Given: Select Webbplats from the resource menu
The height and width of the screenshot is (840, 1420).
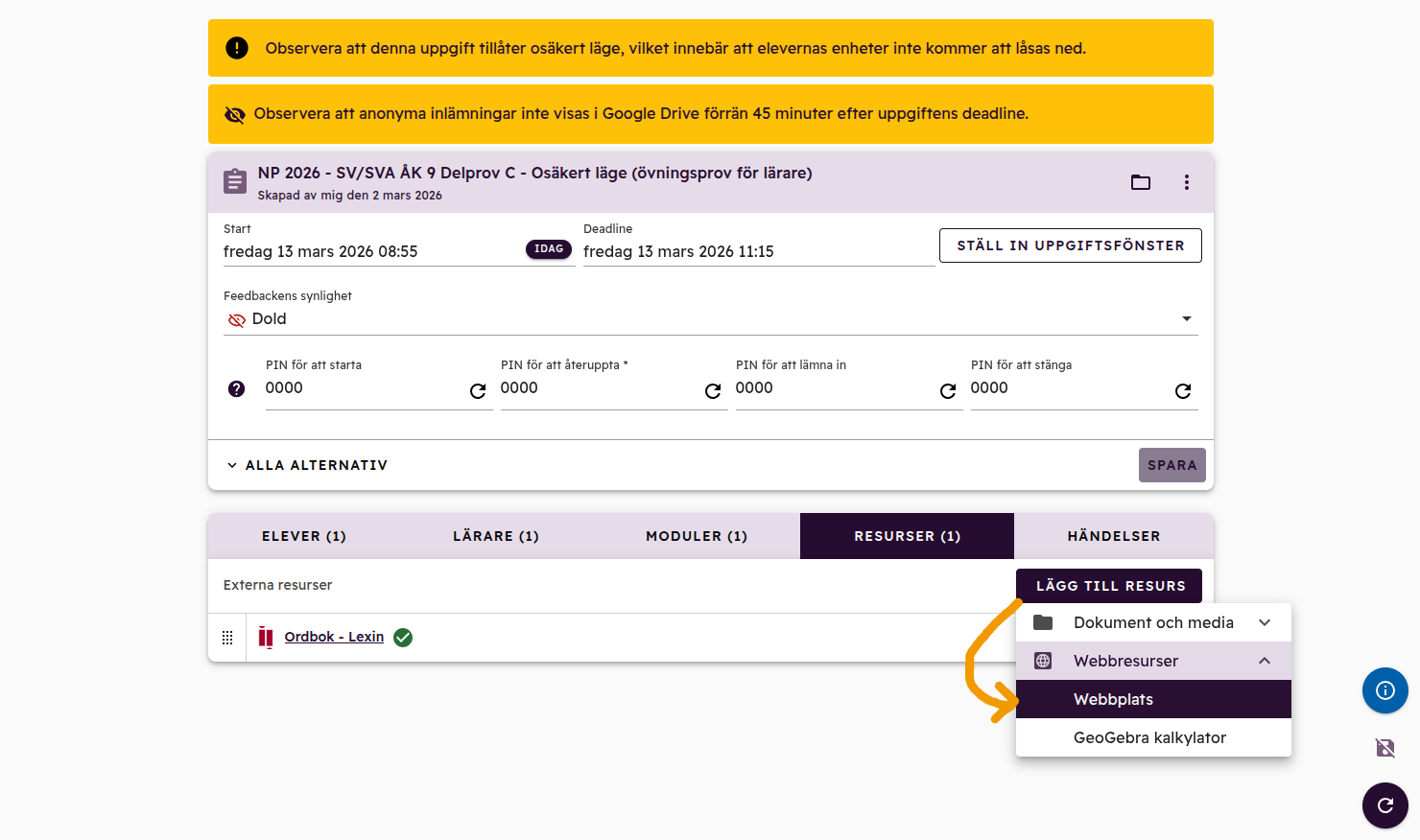Looking at the screenshot, I should tap(1113, 699).
